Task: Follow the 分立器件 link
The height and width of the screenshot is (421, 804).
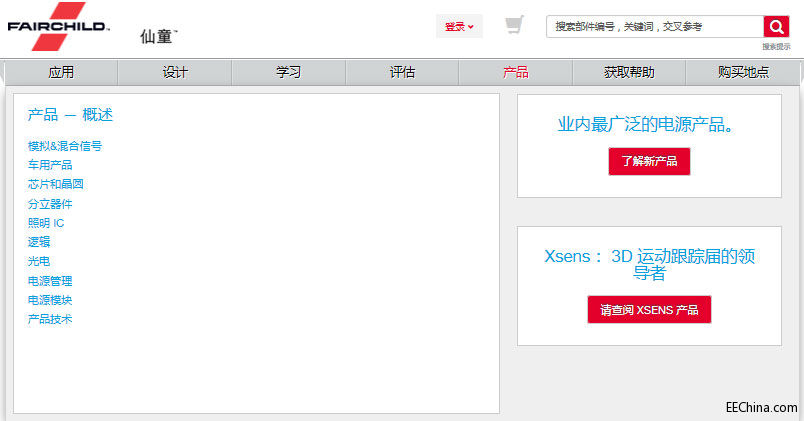Action: tap(50, 204)
